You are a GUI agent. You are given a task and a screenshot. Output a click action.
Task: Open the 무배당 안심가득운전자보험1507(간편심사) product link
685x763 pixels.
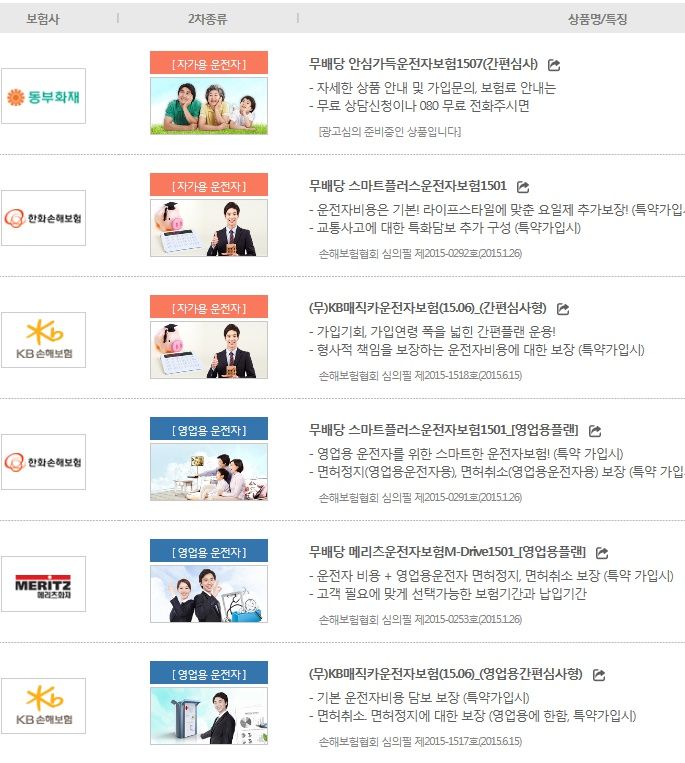(x=423, y=64)
